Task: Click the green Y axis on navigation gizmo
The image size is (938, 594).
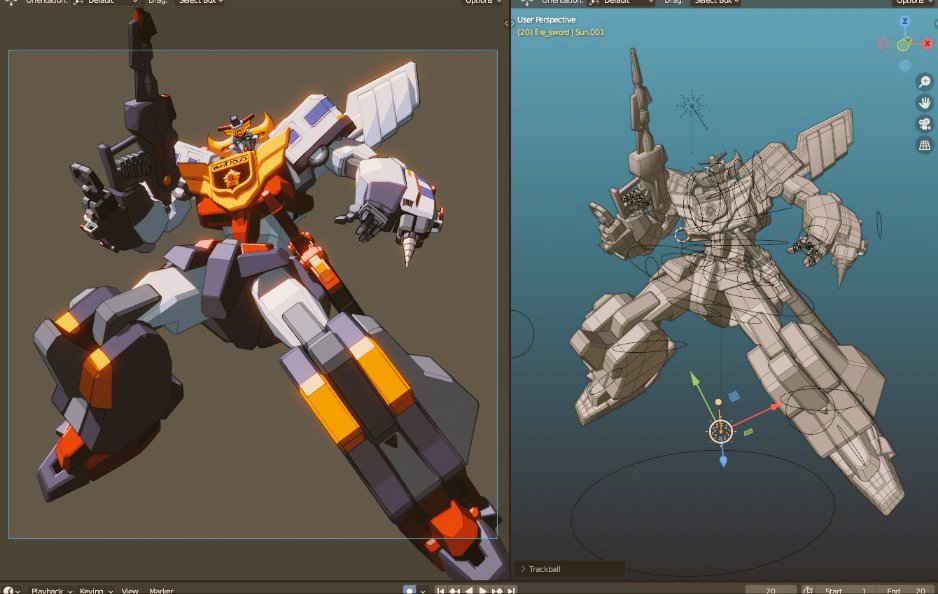Action: 904,45
